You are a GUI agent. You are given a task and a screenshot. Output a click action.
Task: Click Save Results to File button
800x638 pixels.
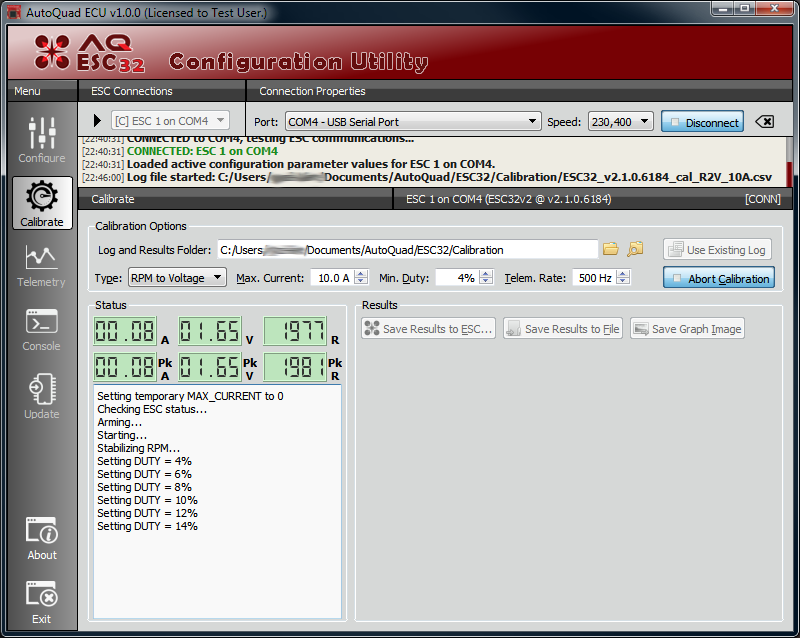[x=563, y=329]
